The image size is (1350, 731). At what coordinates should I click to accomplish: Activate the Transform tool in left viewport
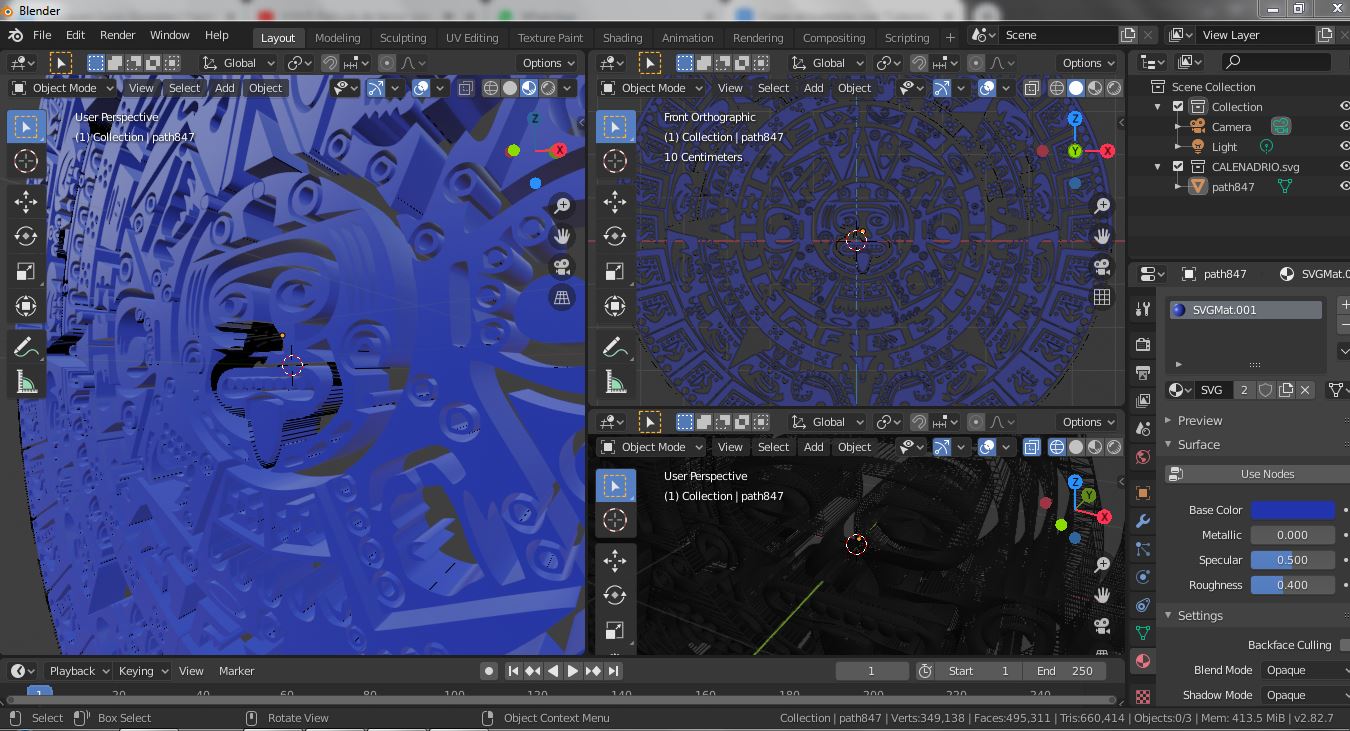point(26,306)
